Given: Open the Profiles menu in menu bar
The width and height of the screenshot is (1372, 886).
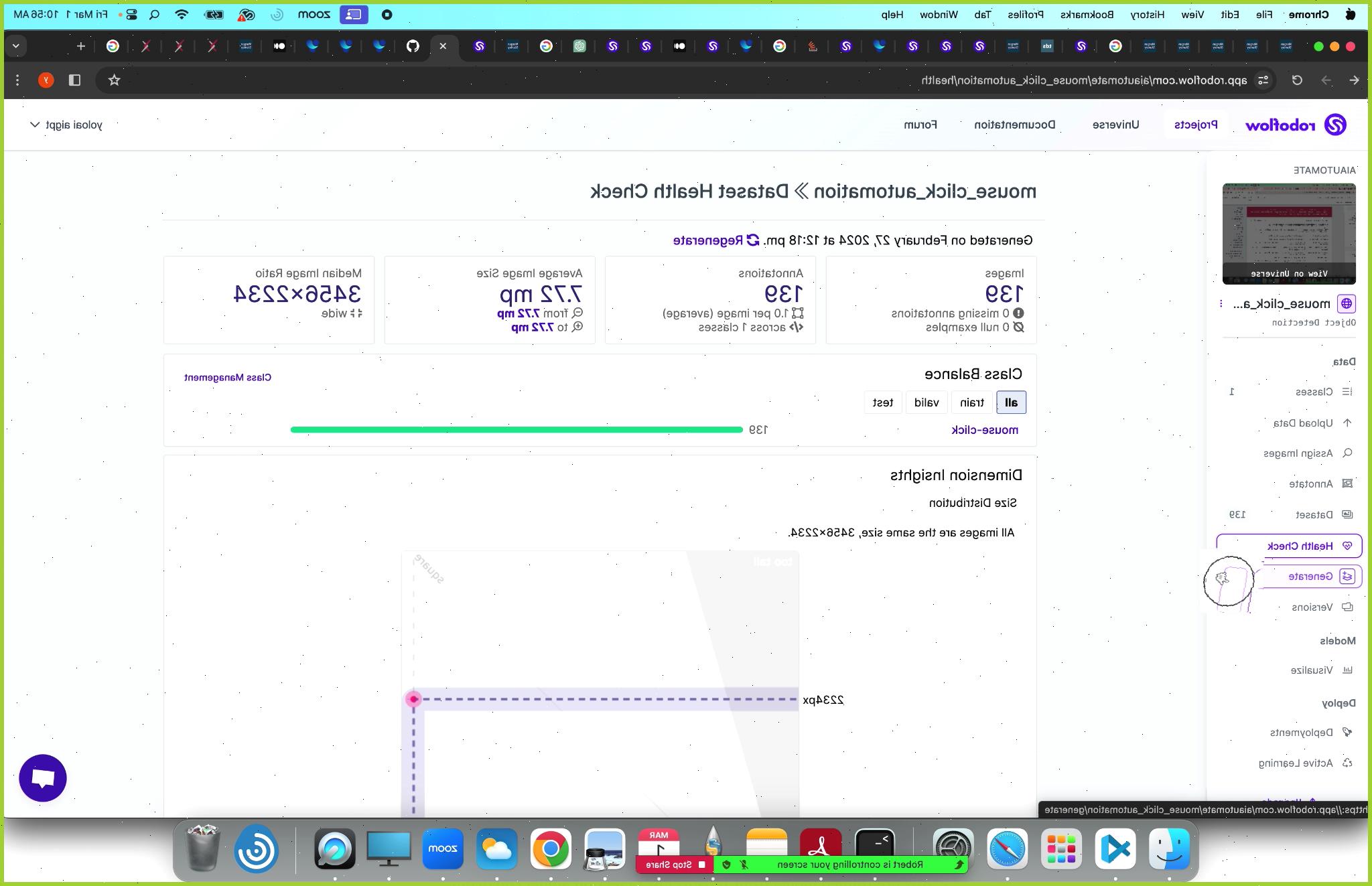Looking at the screenshot, I should 1026,14.
